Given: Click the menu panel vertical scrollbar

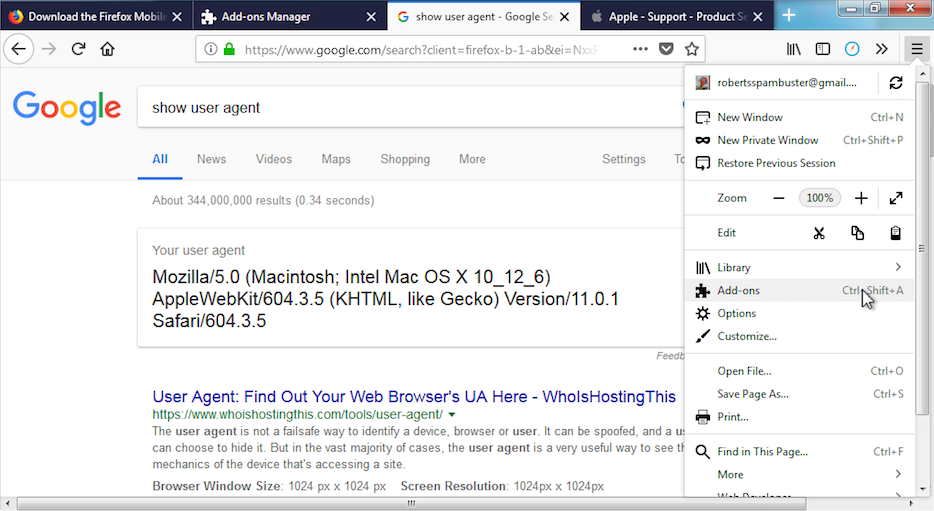Looking at the screenshot, I should coord(922,248).
